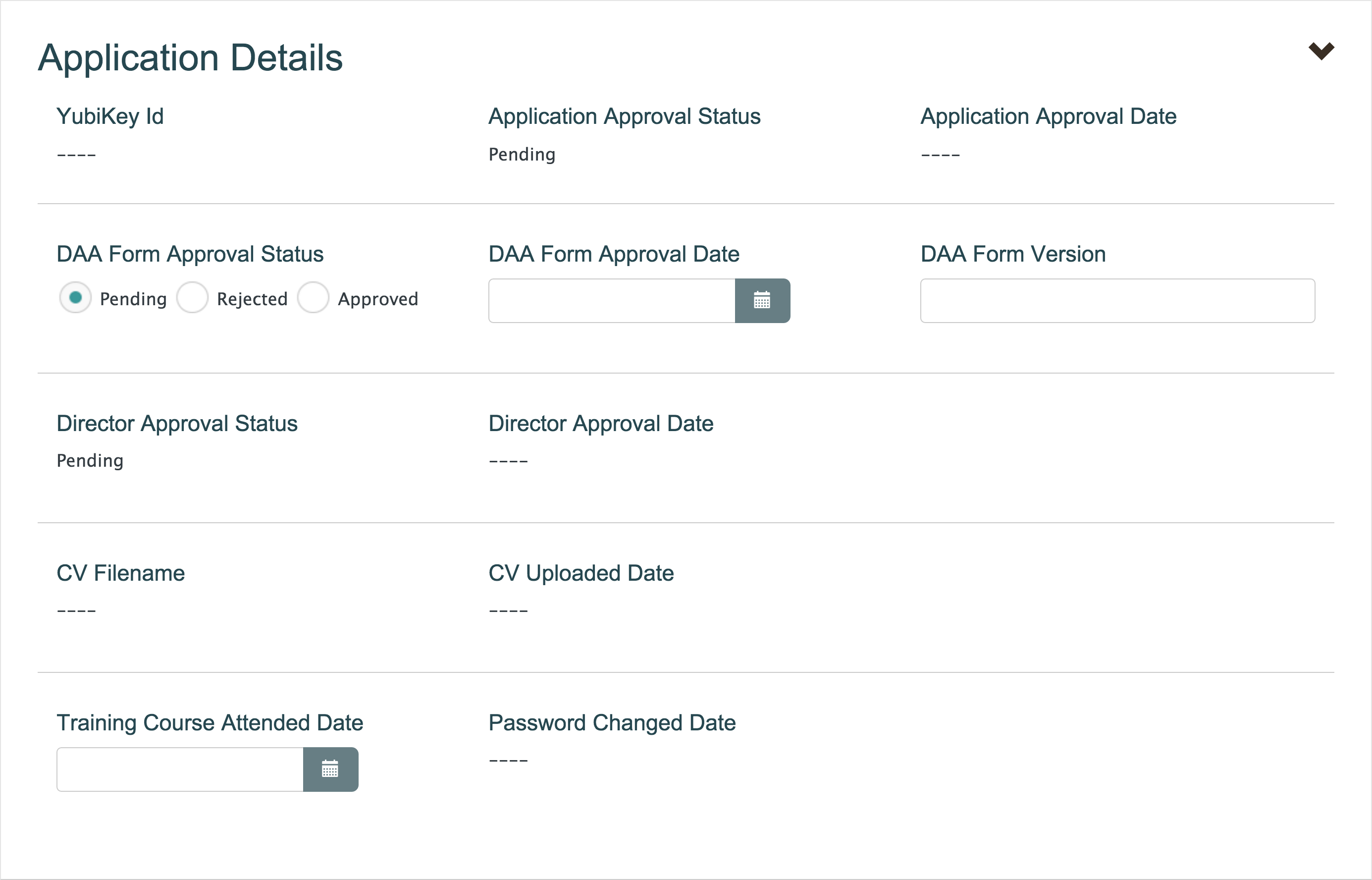Click the Pending option label next to radio
The height and width of the screenshot is (880, 1372).
tap(133, 299)
